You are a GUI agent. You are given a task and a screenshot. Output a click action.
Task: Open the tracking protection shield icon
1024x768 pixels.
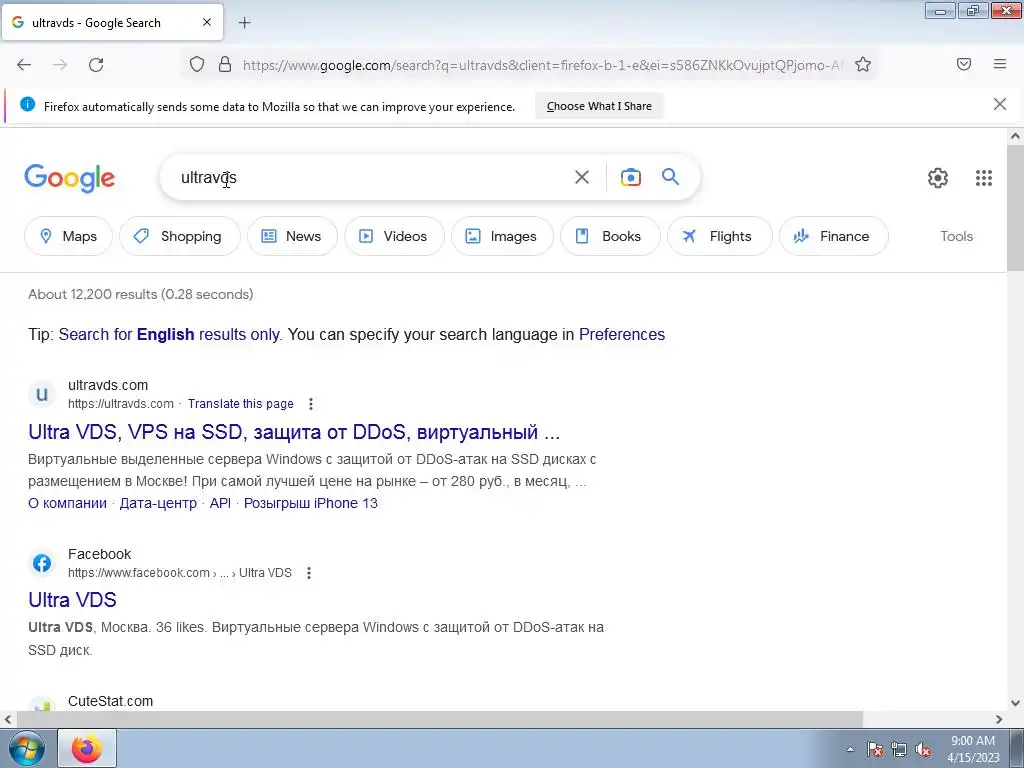tap(197, 64)
